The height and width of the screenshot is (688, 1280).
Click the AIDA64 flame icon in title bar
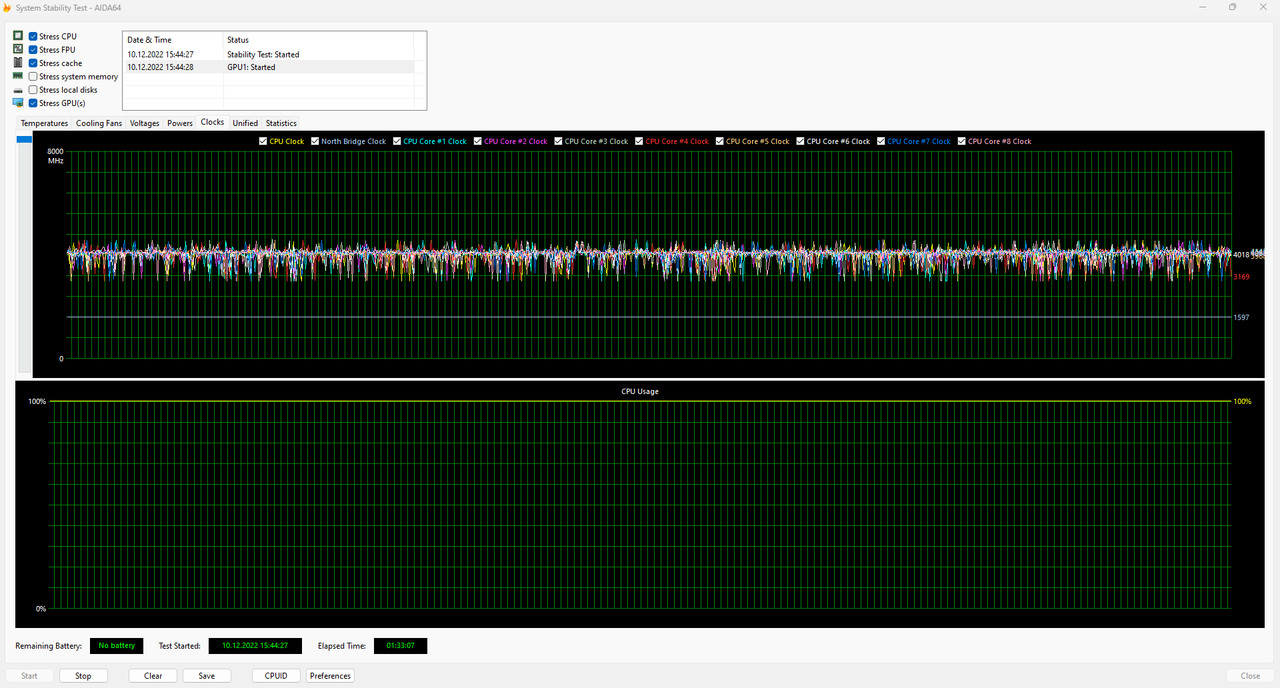pos(7,7)
